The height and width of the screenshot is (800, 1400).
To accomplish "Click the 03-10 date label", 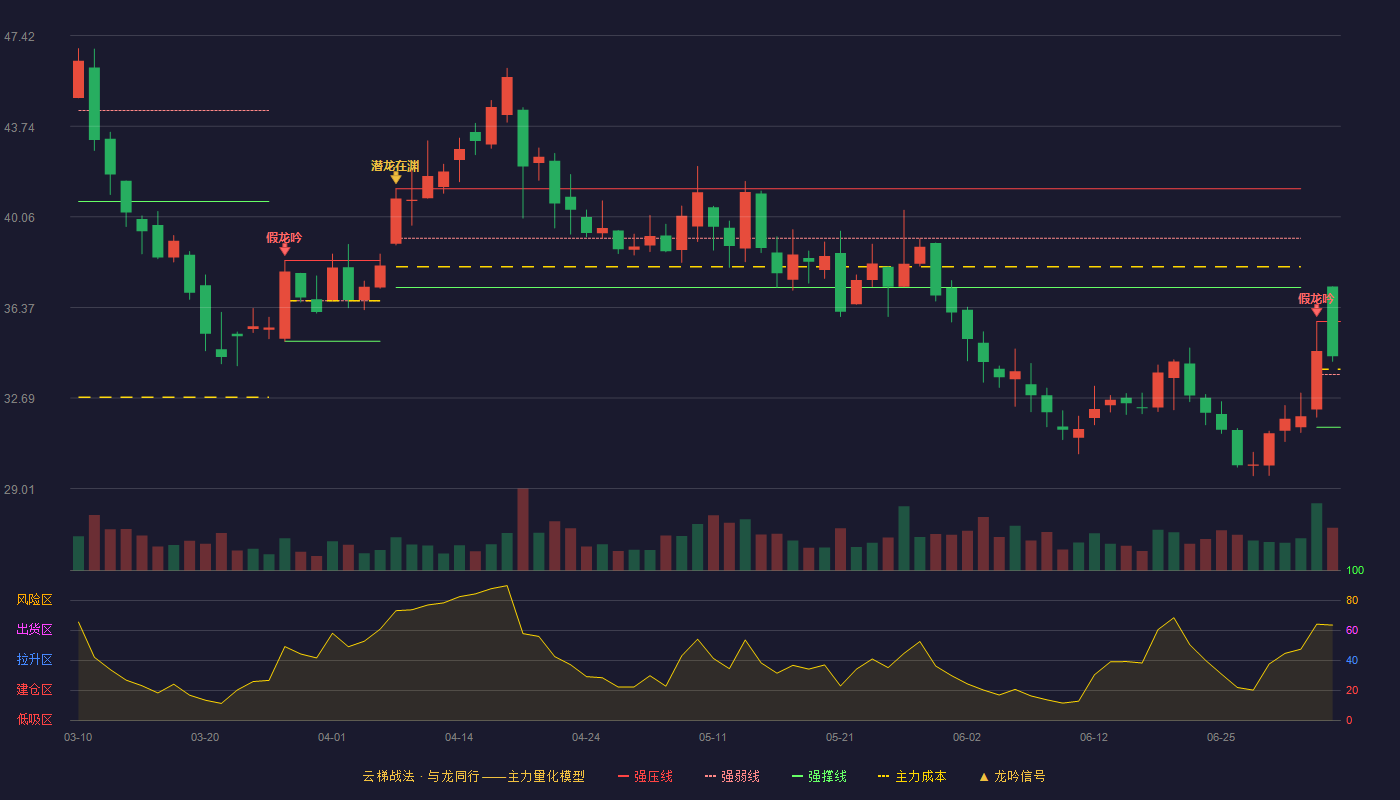I will (x=78, y=737).
